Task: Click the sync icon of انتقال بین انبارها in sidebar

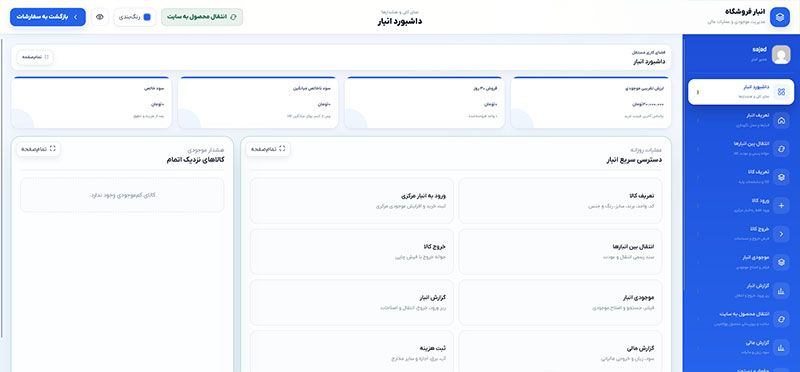Action: tap(781, 149)
